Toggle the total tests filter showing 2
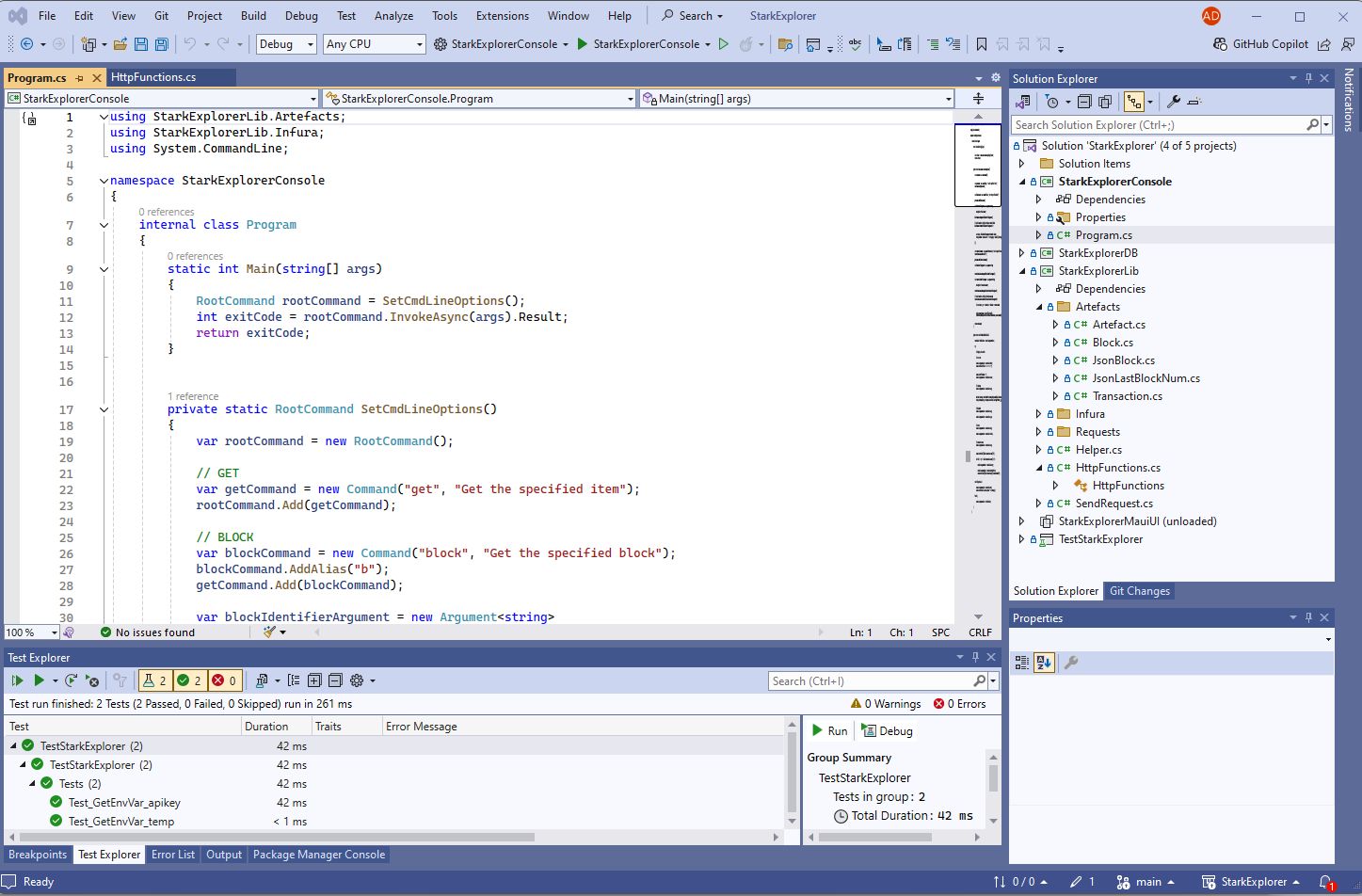Viewport: 1362px width, 896px height. point(153,680)
